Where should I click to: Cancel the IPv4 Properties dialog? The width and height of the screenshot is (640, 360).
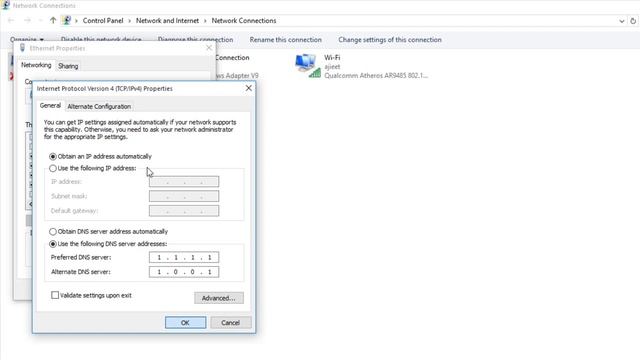pyautogui.click(x=231, y=322)
